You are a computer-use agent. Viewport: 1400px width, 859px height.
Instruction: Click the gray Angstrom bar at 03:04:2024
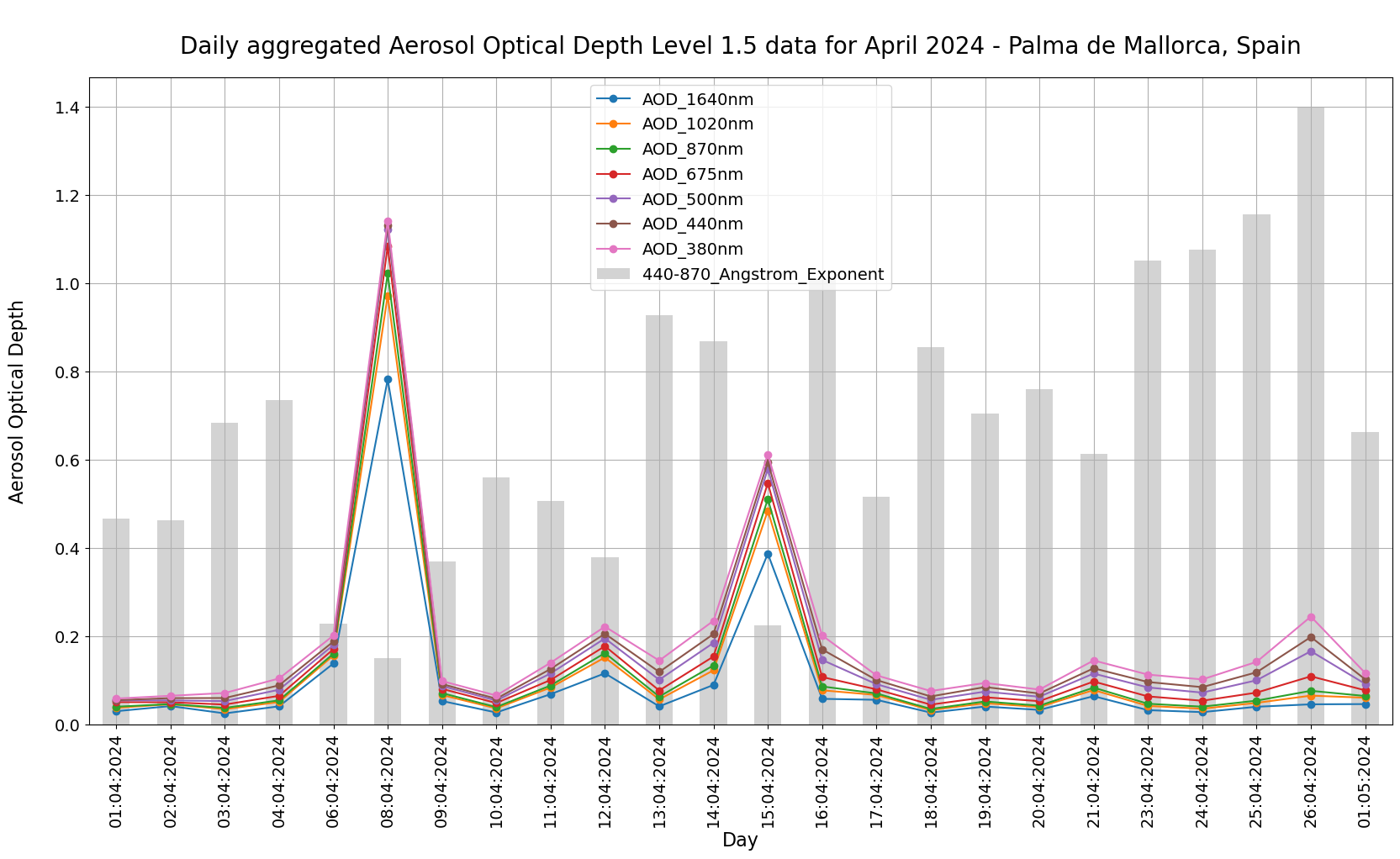225,573
